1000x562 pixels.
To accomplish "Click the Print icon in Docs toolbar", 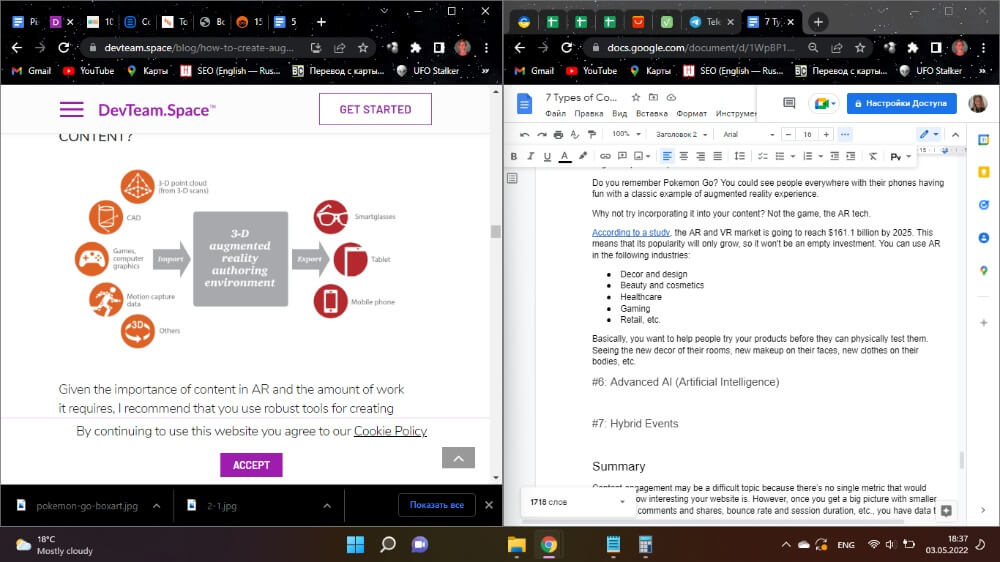I will click(x=559, y=134).
